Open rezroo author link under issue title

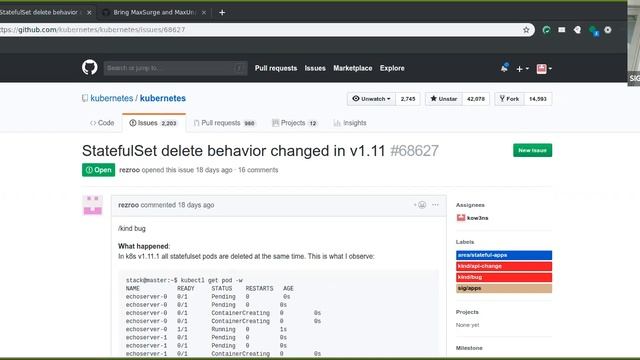point(129,170)
